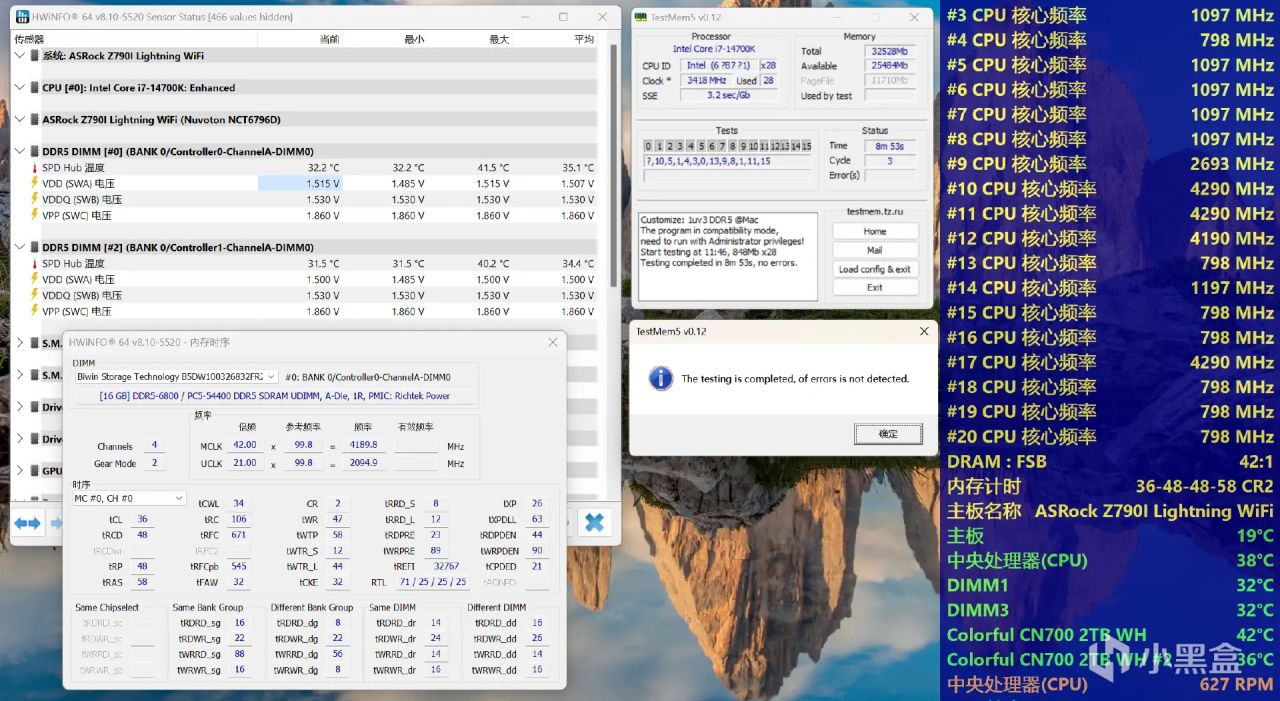Viewport: 1280px width, 701px height.
Task: Click the tCL value 36 field
Action: (141, 520)
